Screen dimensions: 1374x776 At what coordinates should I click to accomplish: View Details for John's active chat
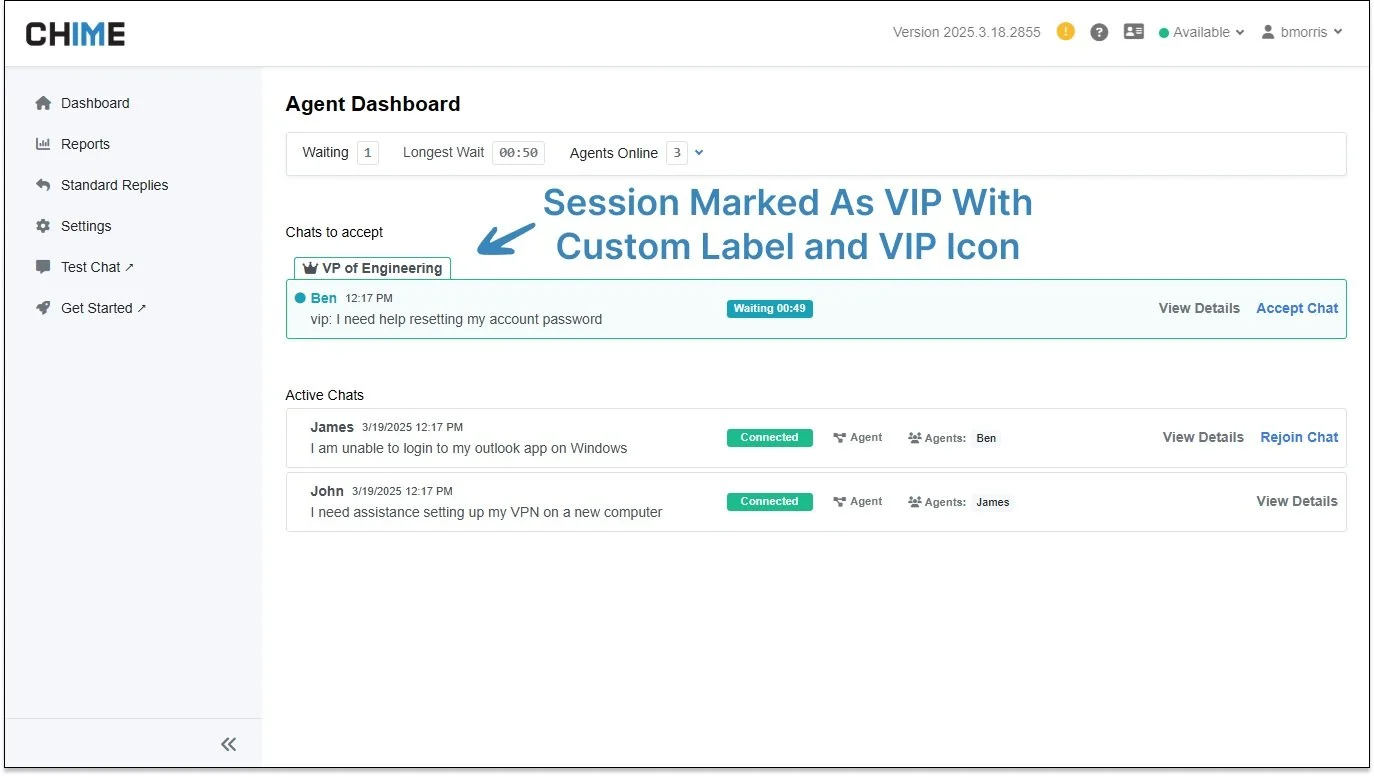(1297, 501)
